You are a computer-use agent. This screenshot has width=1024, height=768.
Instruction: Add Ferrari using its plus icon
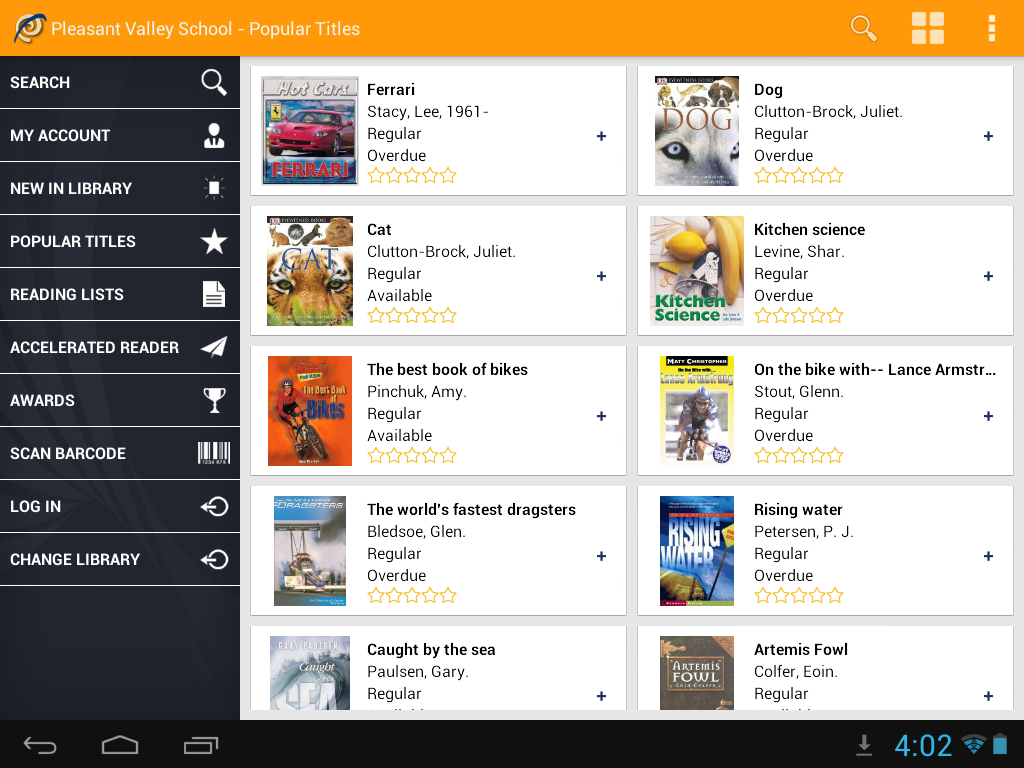coord(601,136)
